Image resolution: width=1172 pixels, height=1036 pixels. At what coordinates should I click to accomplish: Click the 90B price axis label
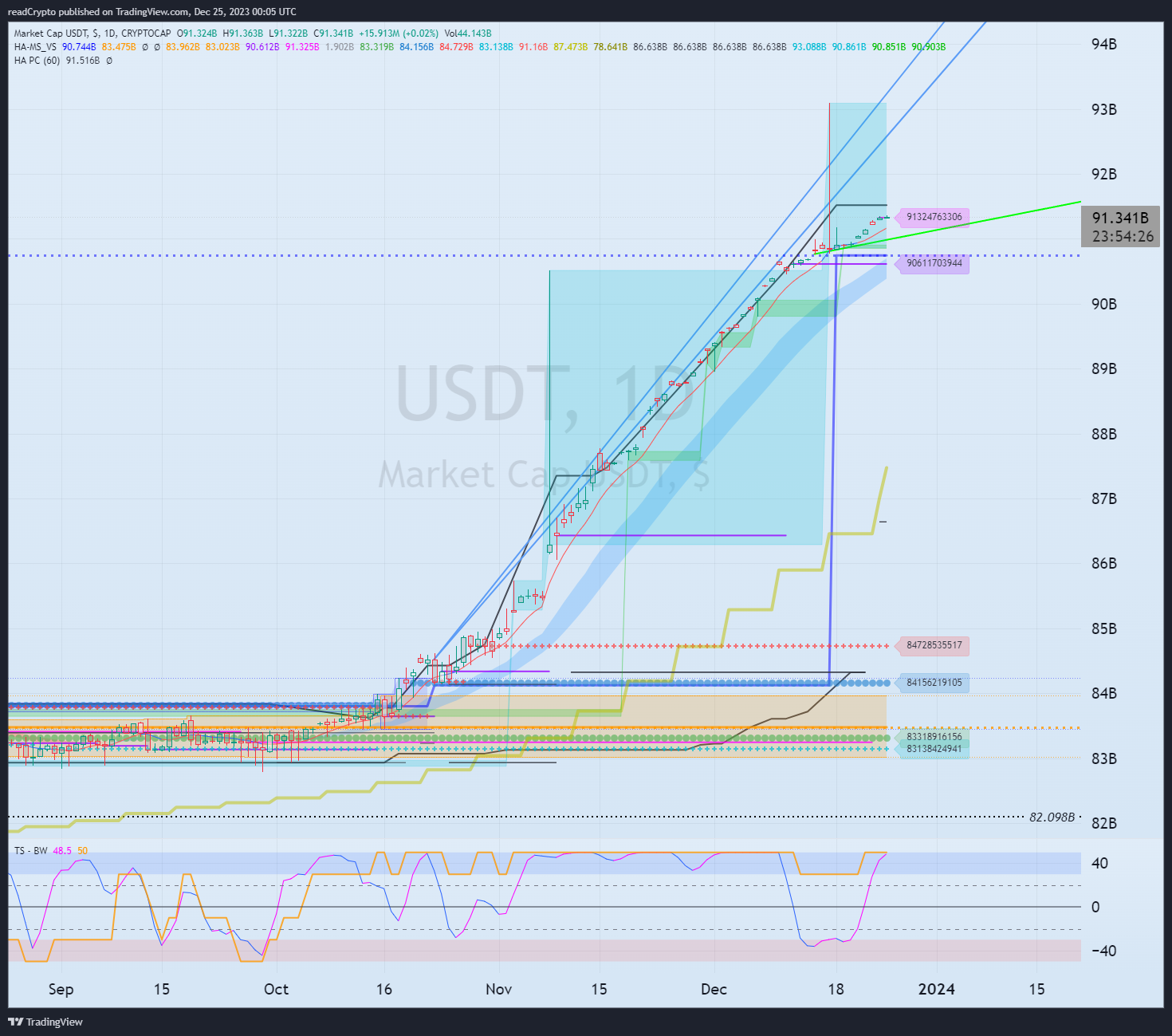click(x=1103, y=304)
